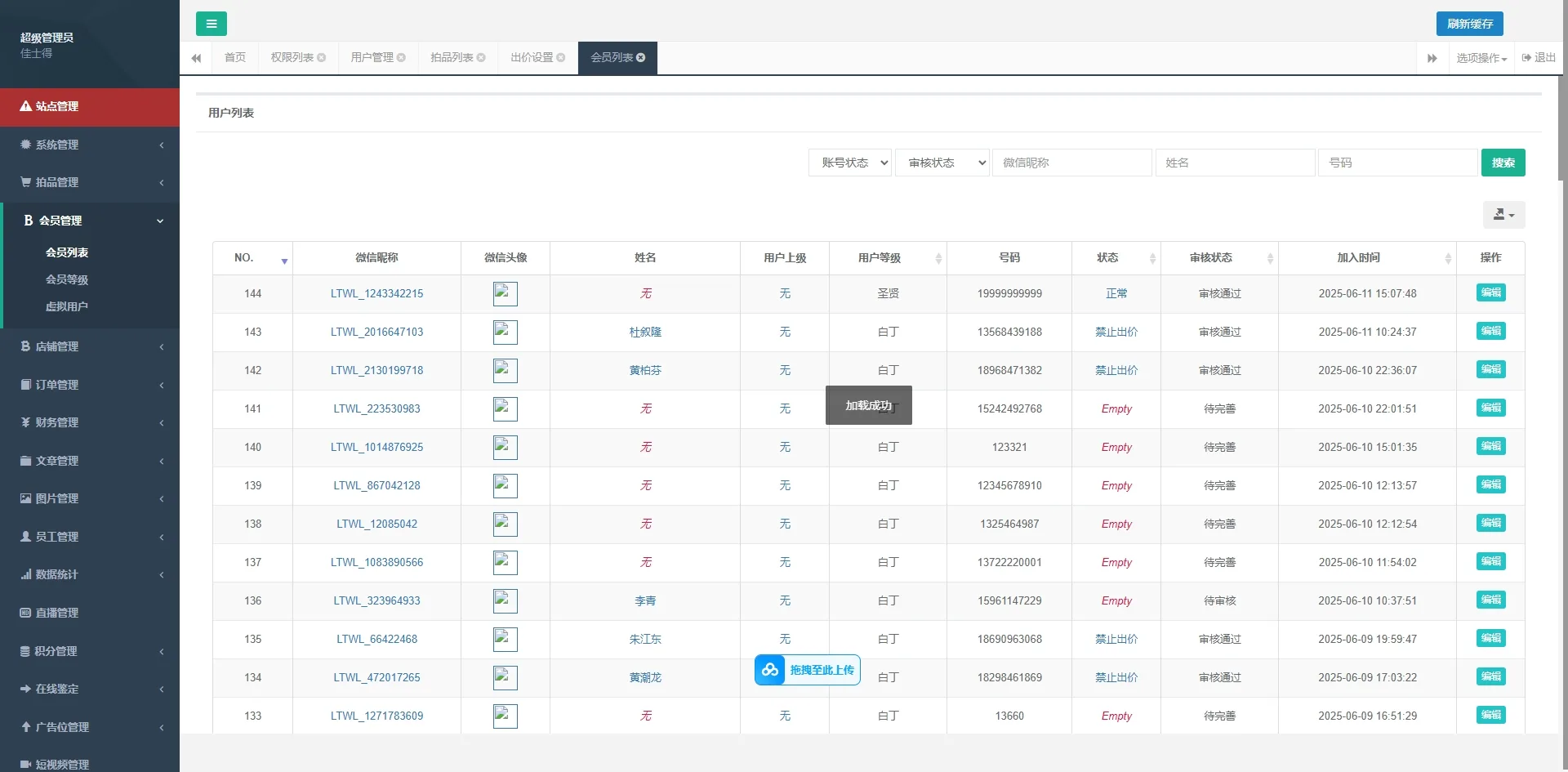
Task: Click avatar thumbnail for user 144
Action: pos(505,294)
